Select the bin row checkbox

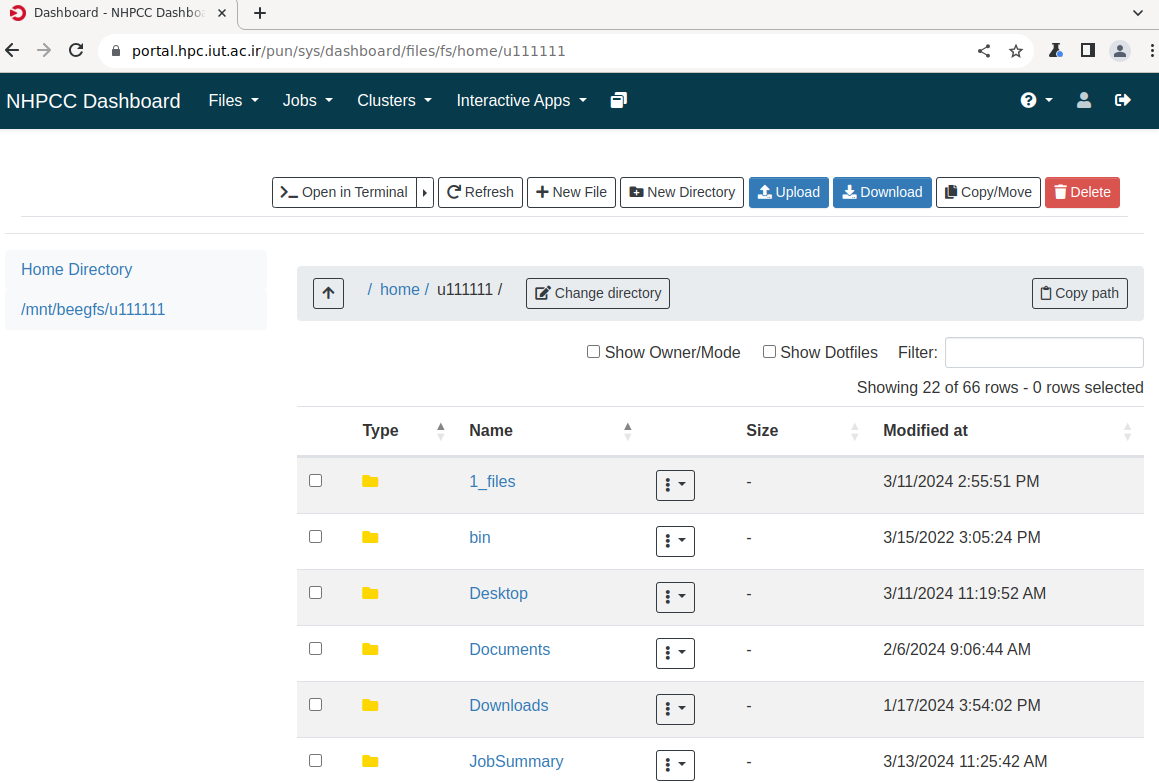click(316, 537)
